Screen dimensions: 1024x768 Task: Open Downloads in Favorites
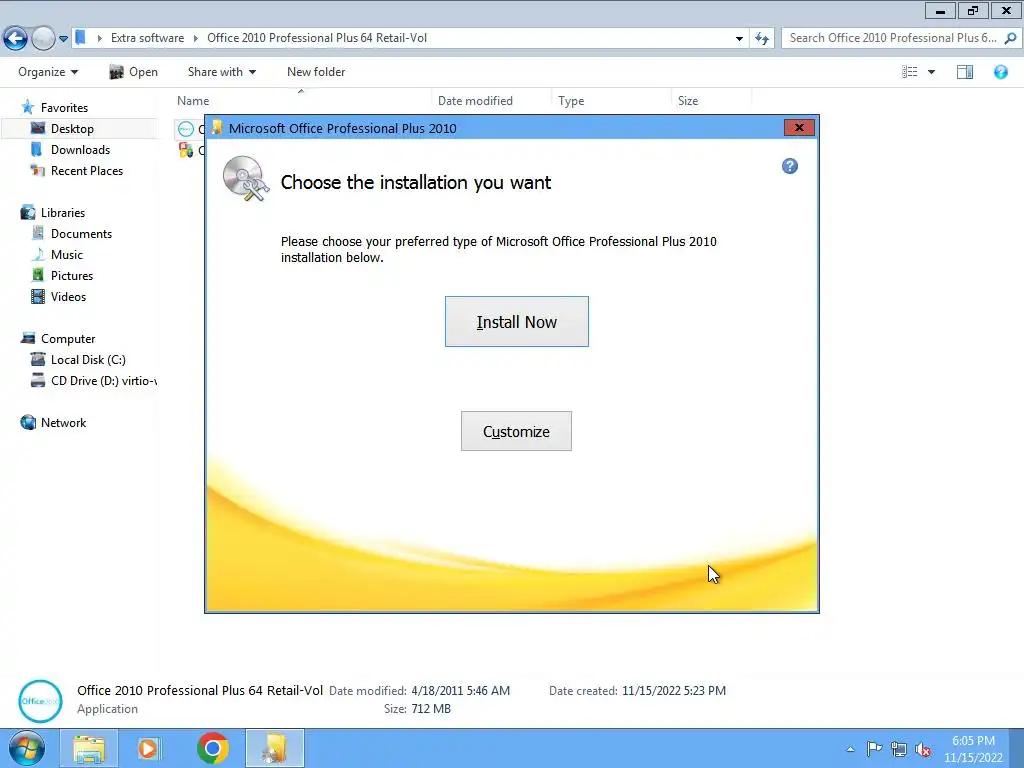click(x=80, y=150)
